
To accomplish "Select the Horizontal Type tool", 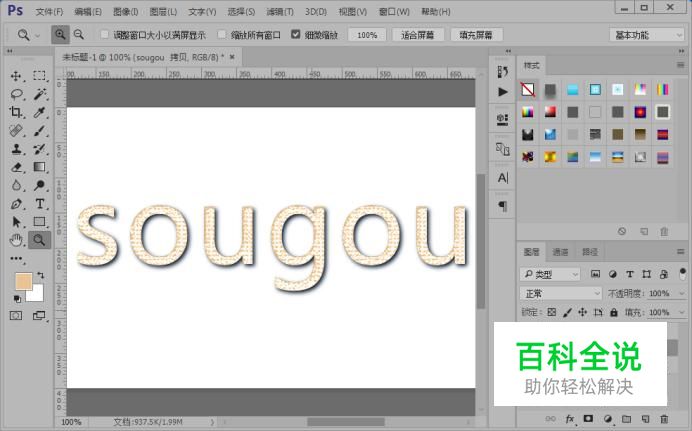I will [x=40, y=204].
